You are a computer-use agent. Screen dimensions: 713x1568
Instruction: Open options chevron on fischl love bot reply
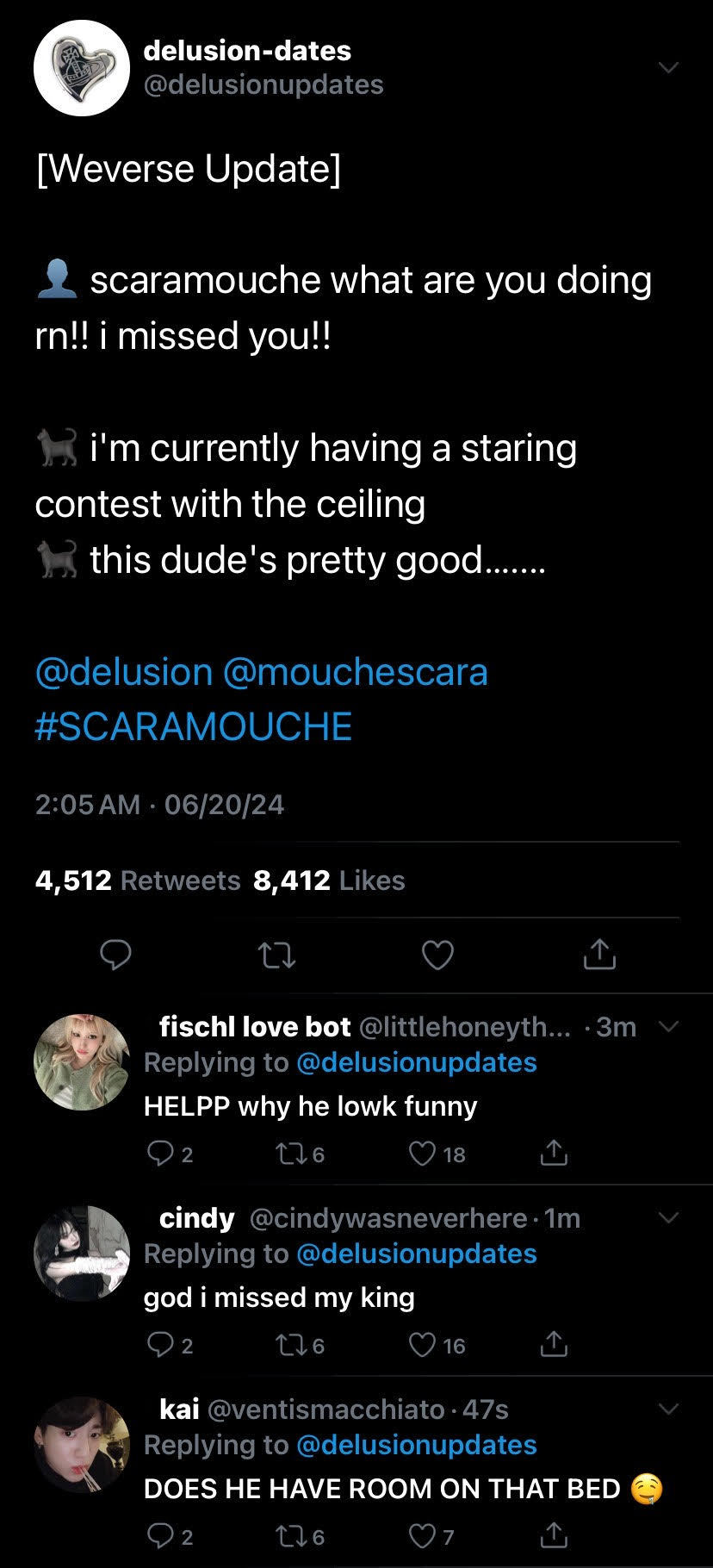[x=668, y=1026]
